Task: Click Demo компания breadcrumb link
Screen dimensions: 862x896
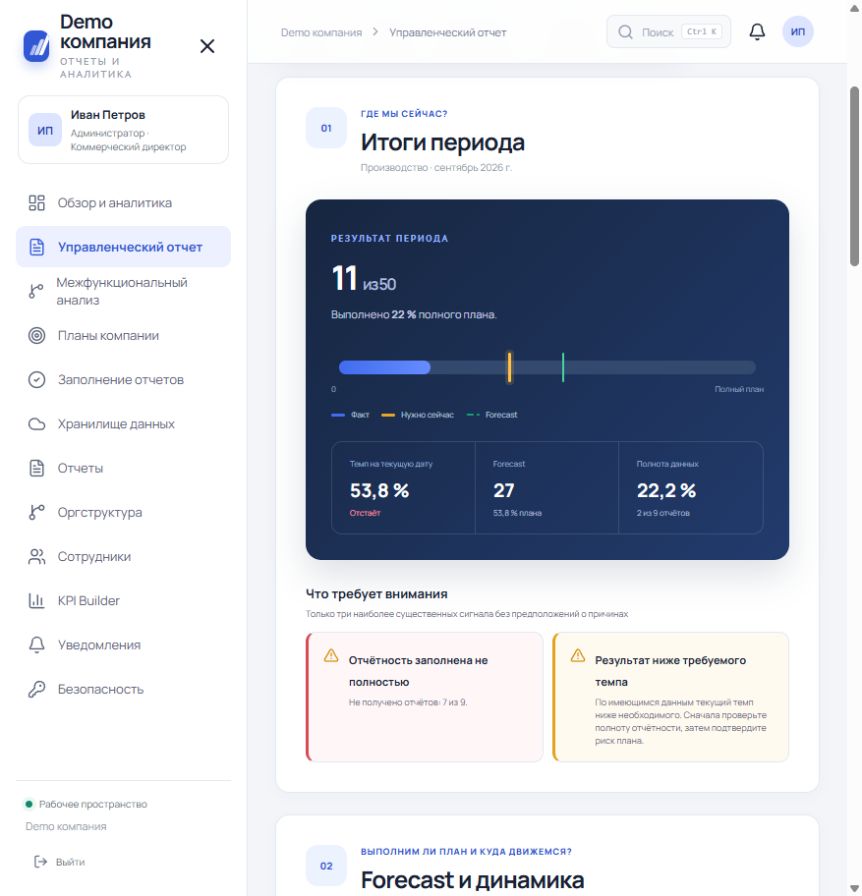Action: [x=321, y=33]
